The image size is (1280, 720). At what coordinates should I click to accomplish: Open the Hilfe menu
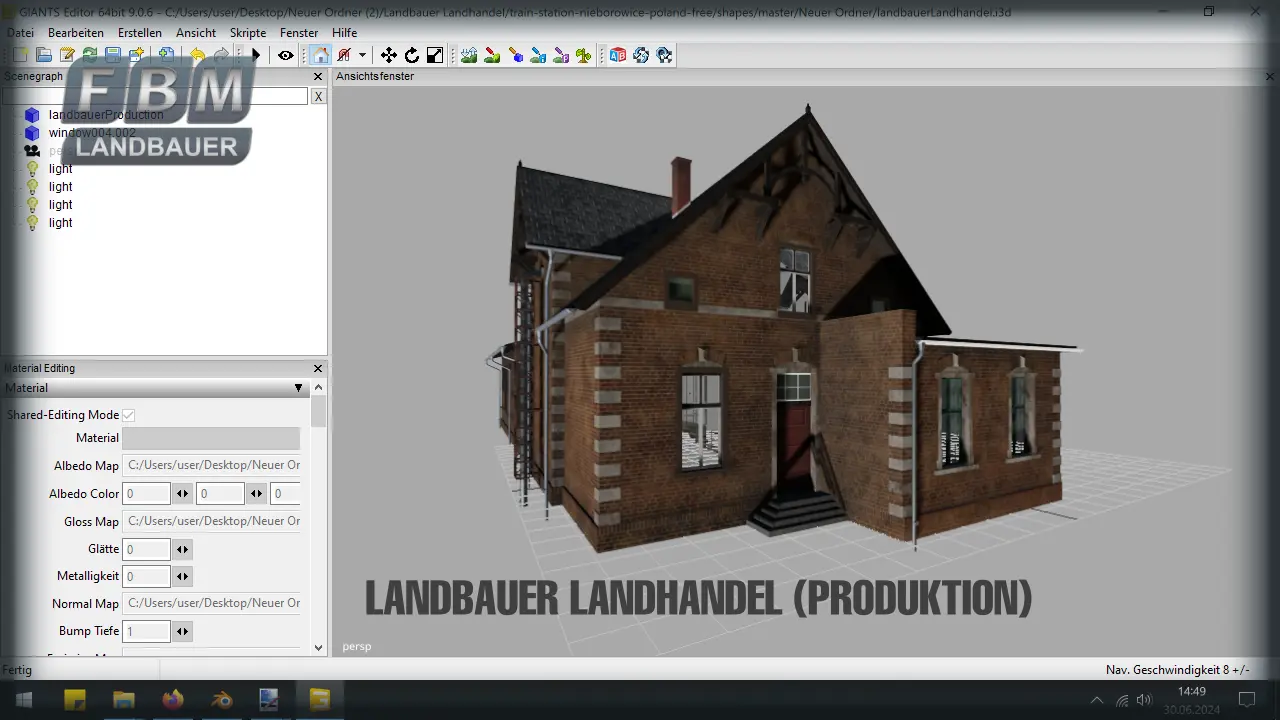click(x=345, y=33)
